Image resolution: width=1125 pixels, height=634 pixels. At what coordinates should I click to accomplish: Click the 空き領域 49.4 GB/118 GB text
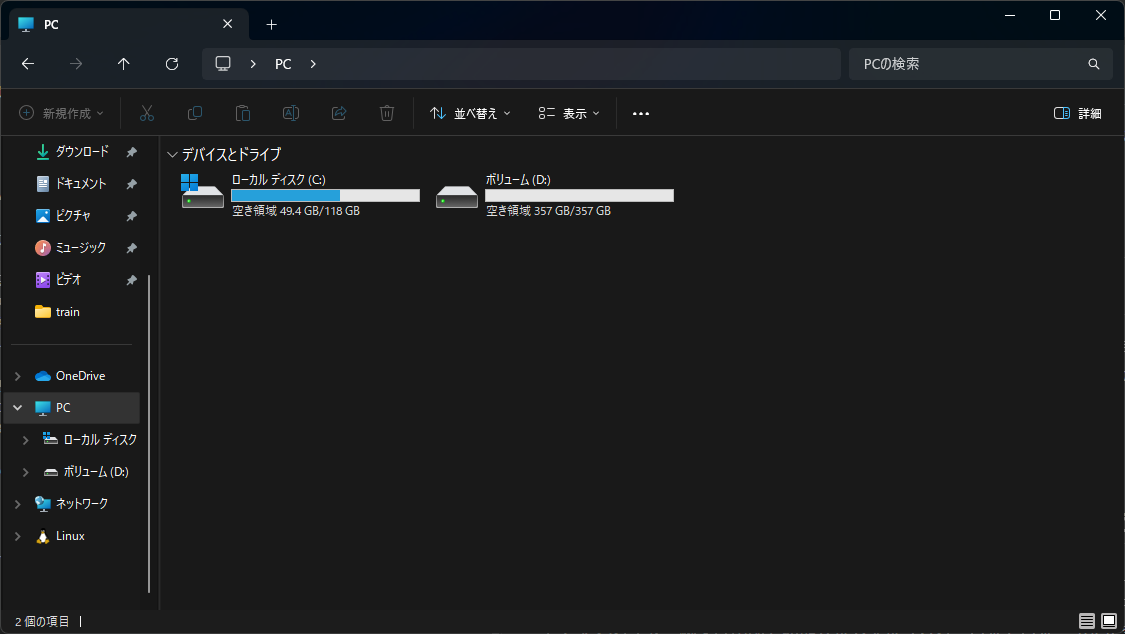tap(296, 211)
